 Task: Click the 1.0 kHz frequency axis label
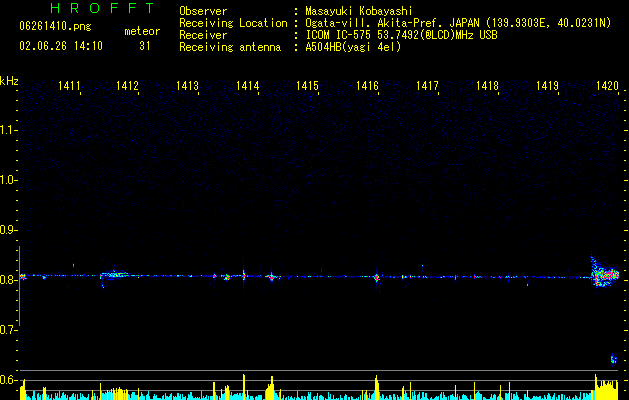8,180
